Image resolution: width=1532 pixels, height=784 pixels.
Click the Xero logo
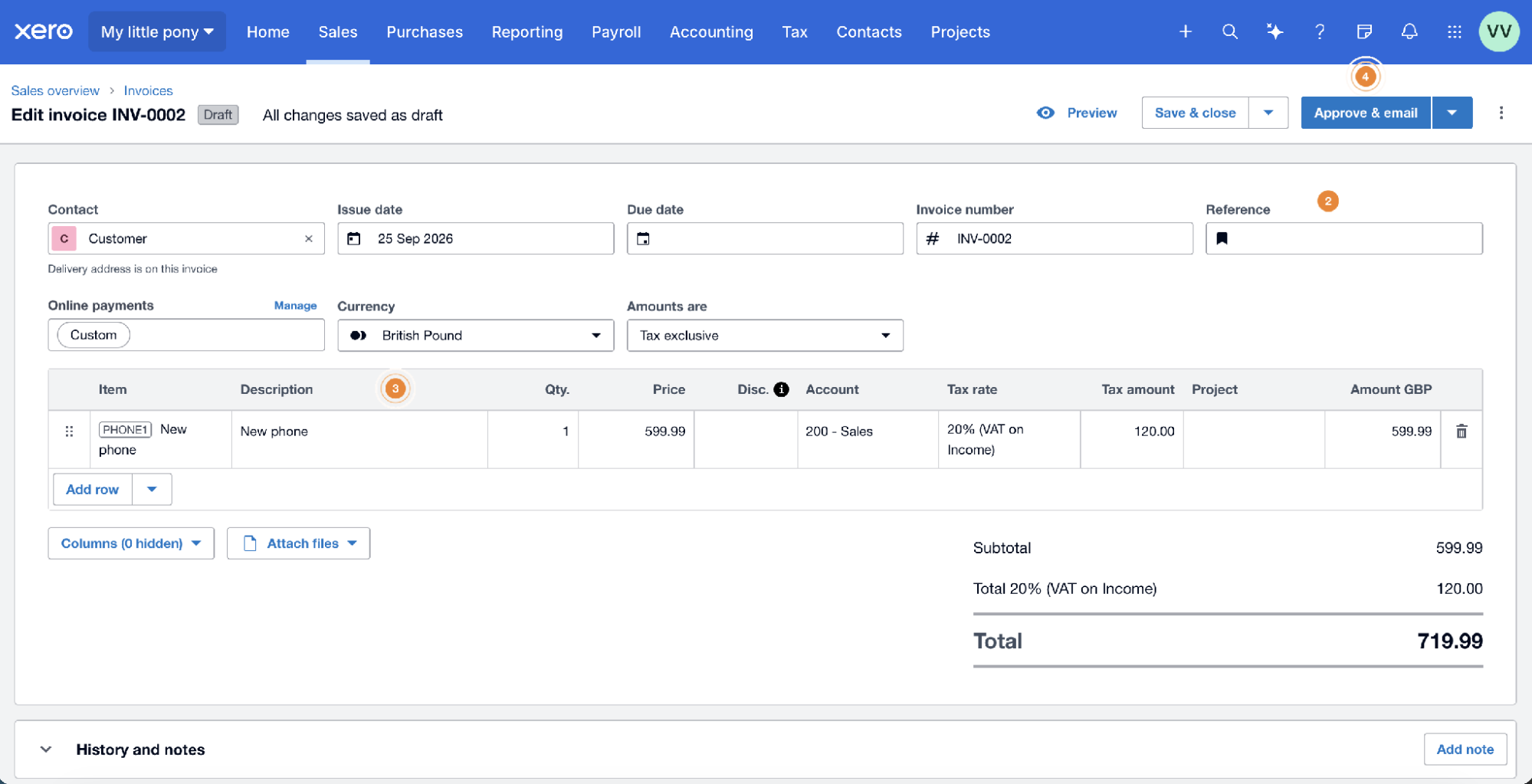tap(44, 31)
